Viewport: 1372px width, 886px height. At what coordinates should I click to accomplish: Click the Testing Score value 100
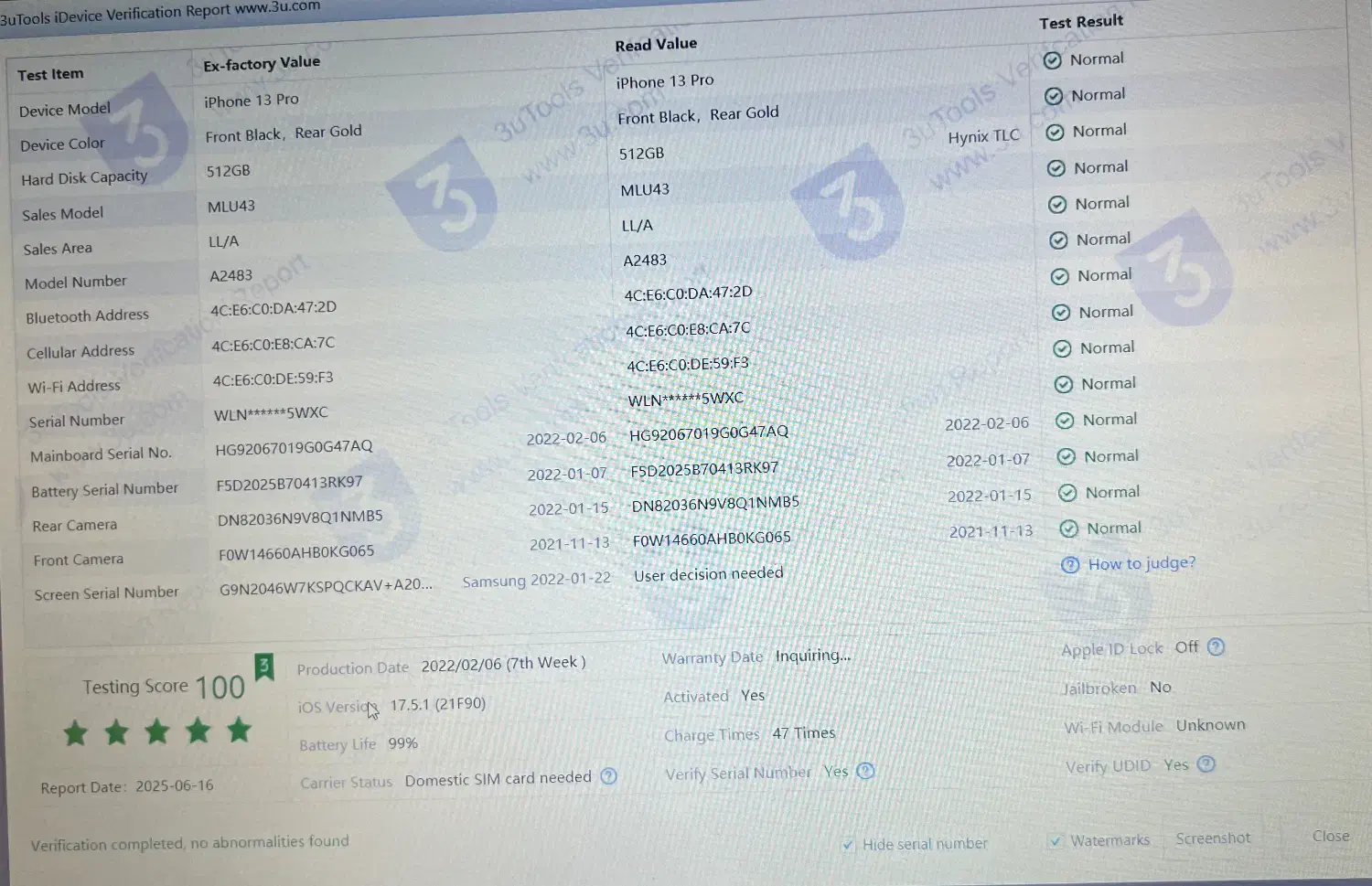click(220, 688)
